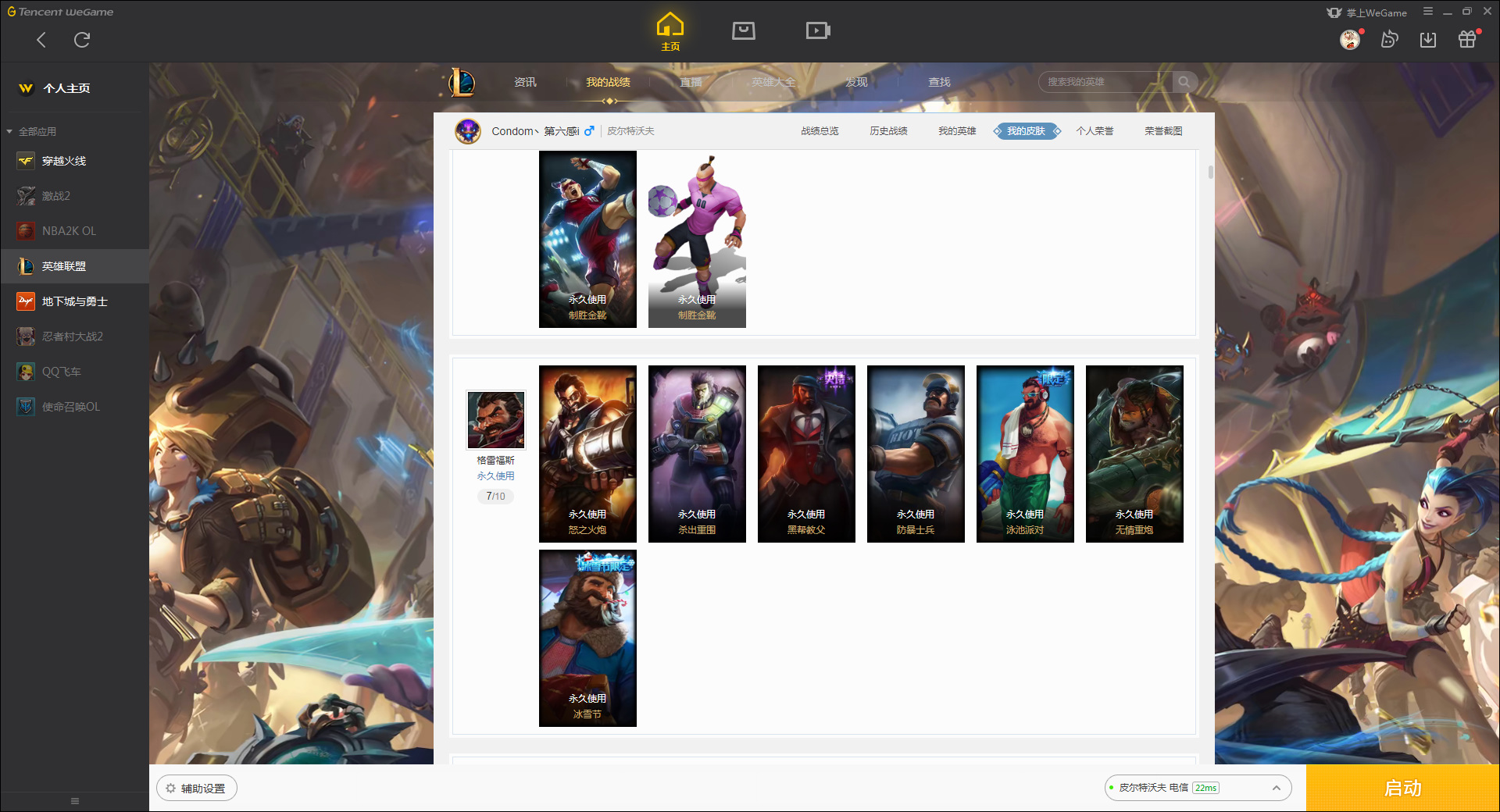Open the store bag icon in top bar
Viewport: 1500px width, 812px height.
click(x=744, y=30)
